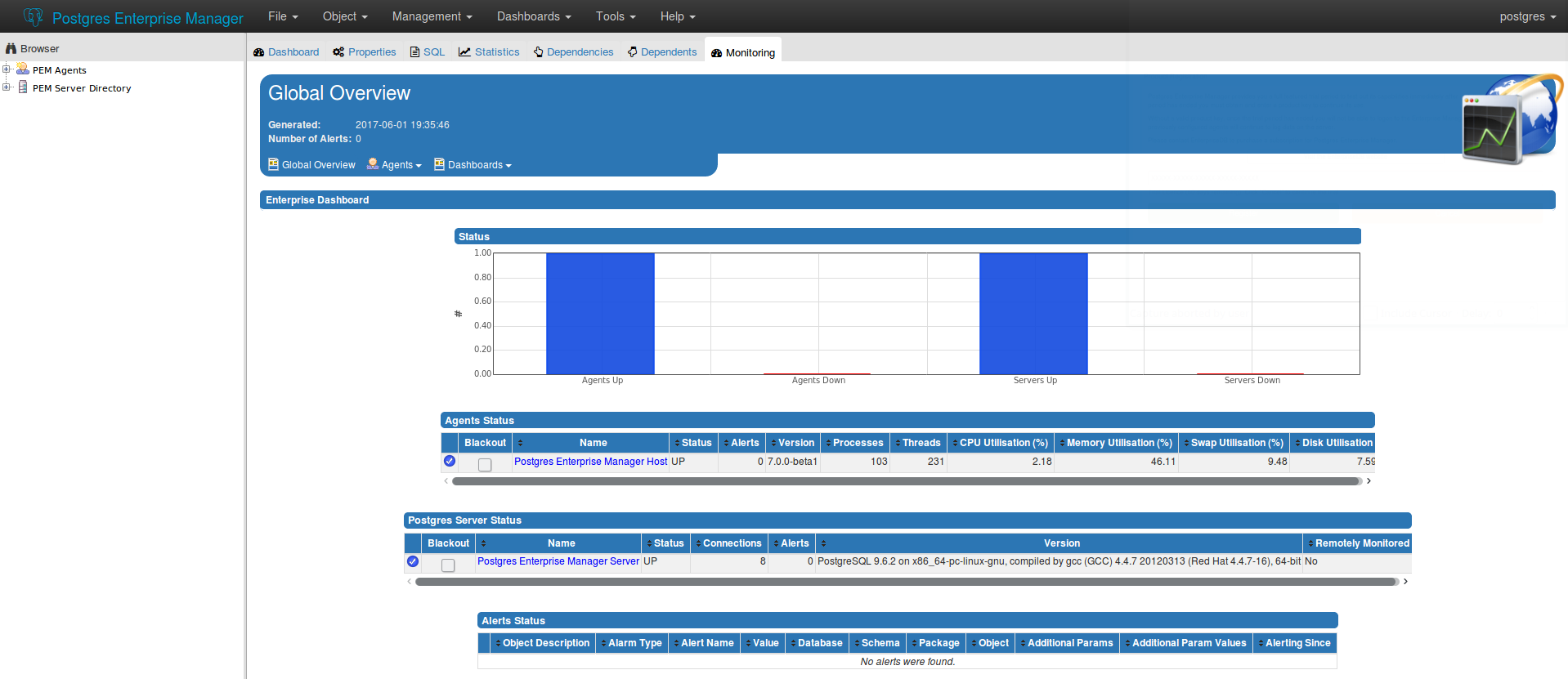1568x679 pixels.
Task: Click the Postgres Server Status scroll right arrow
Action: point(1405,582)
